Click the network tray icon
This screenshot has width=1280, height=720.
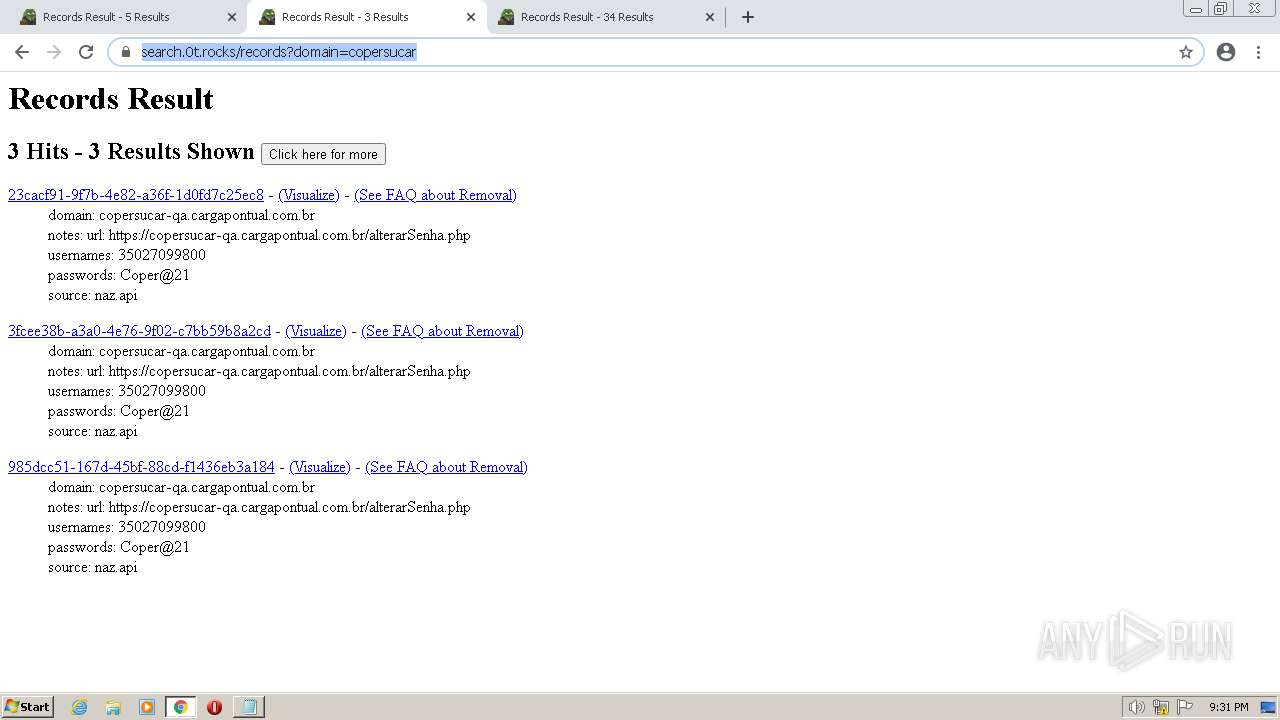pos(1161,707)
